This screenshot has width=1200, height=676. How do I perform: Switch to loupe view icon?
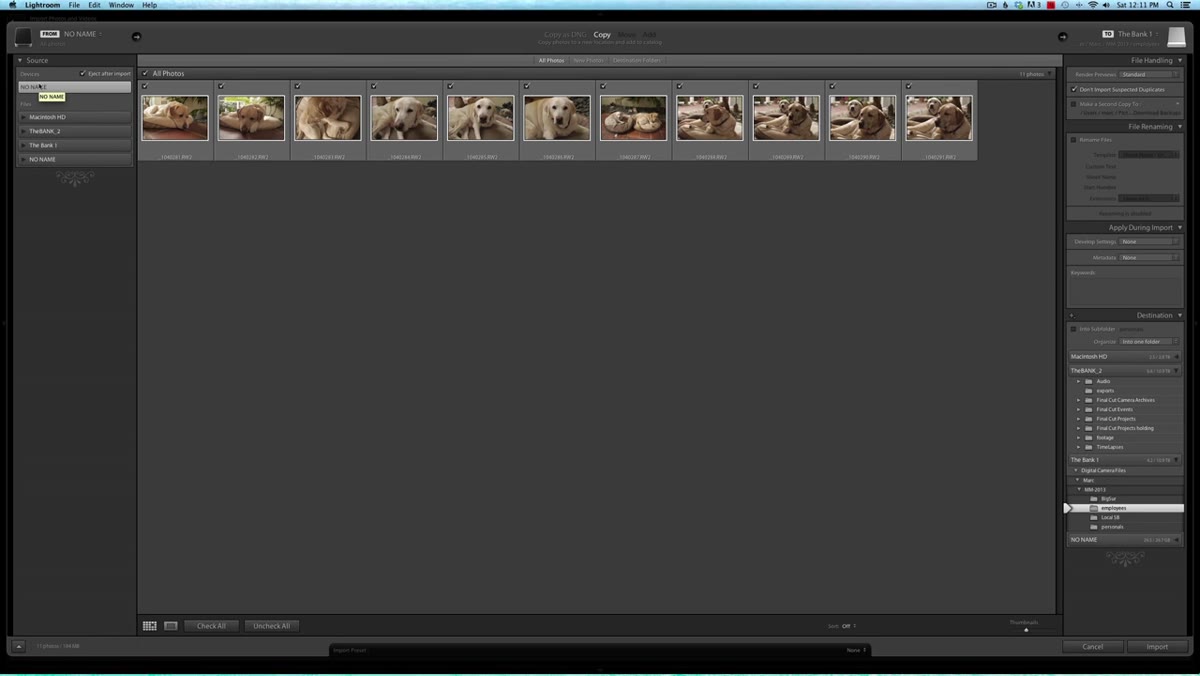click(170, 626)
